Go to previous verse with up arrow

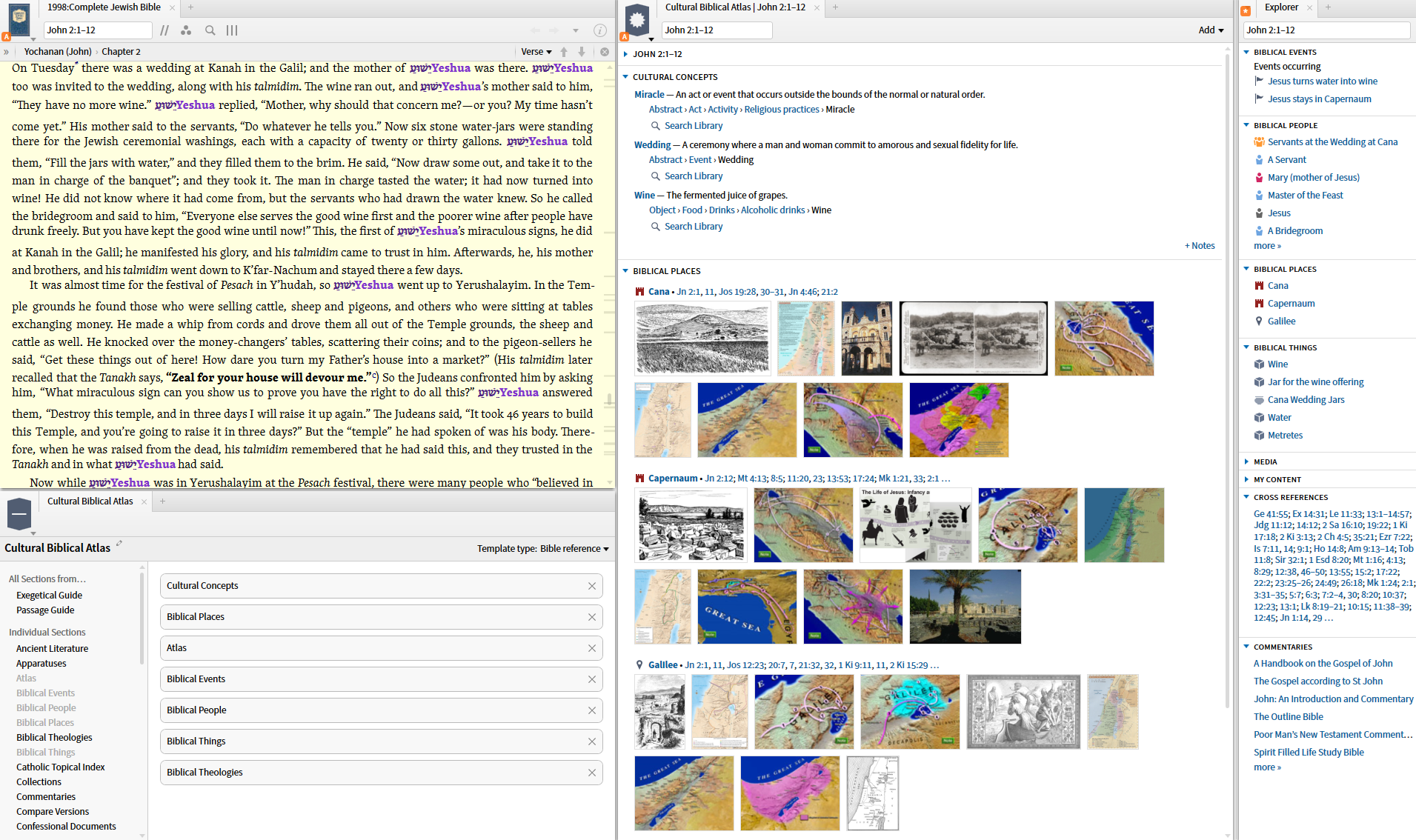click(x=564, y=52)
